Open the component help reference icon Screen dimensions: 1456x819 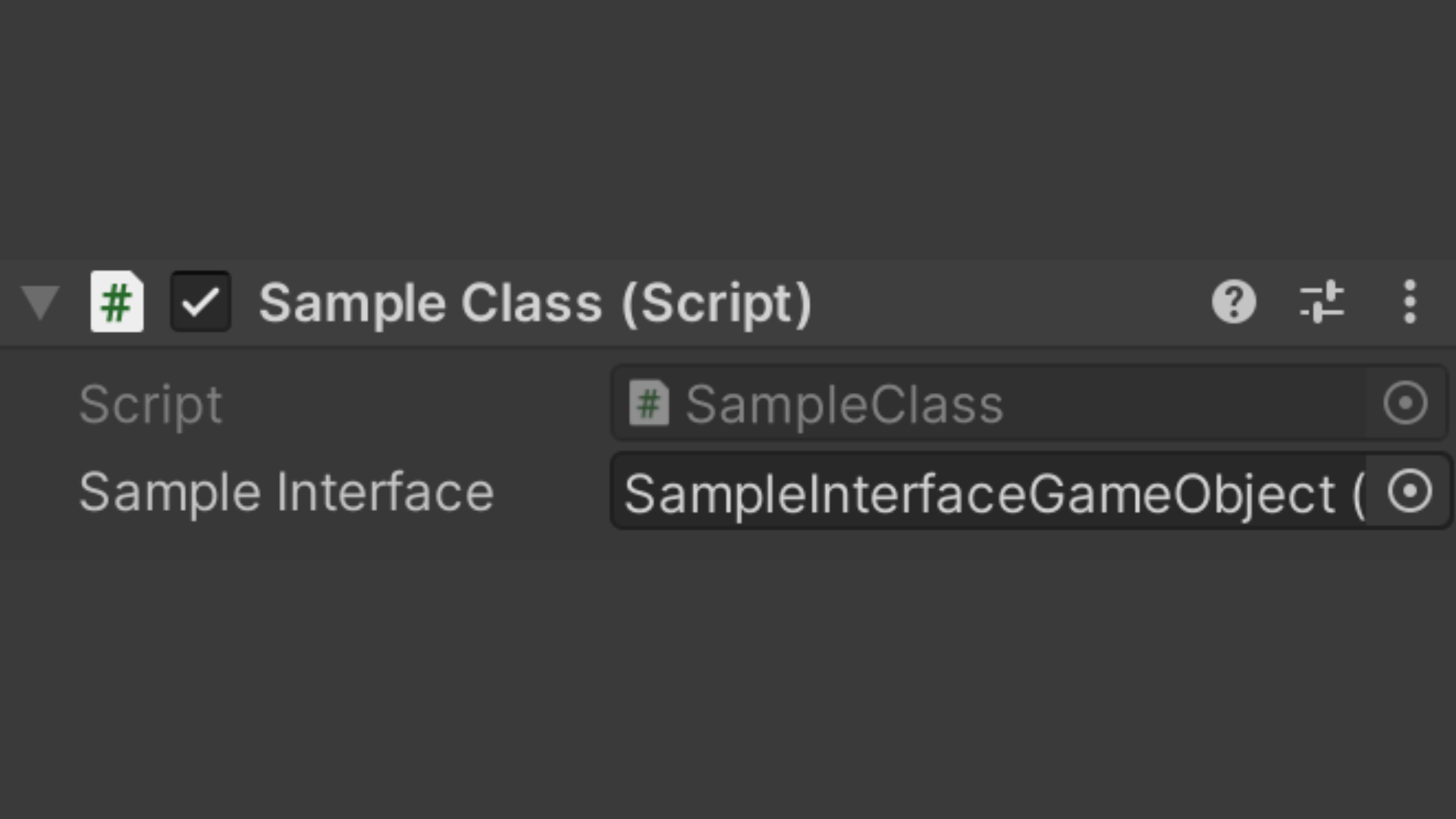click(1234, 302)
